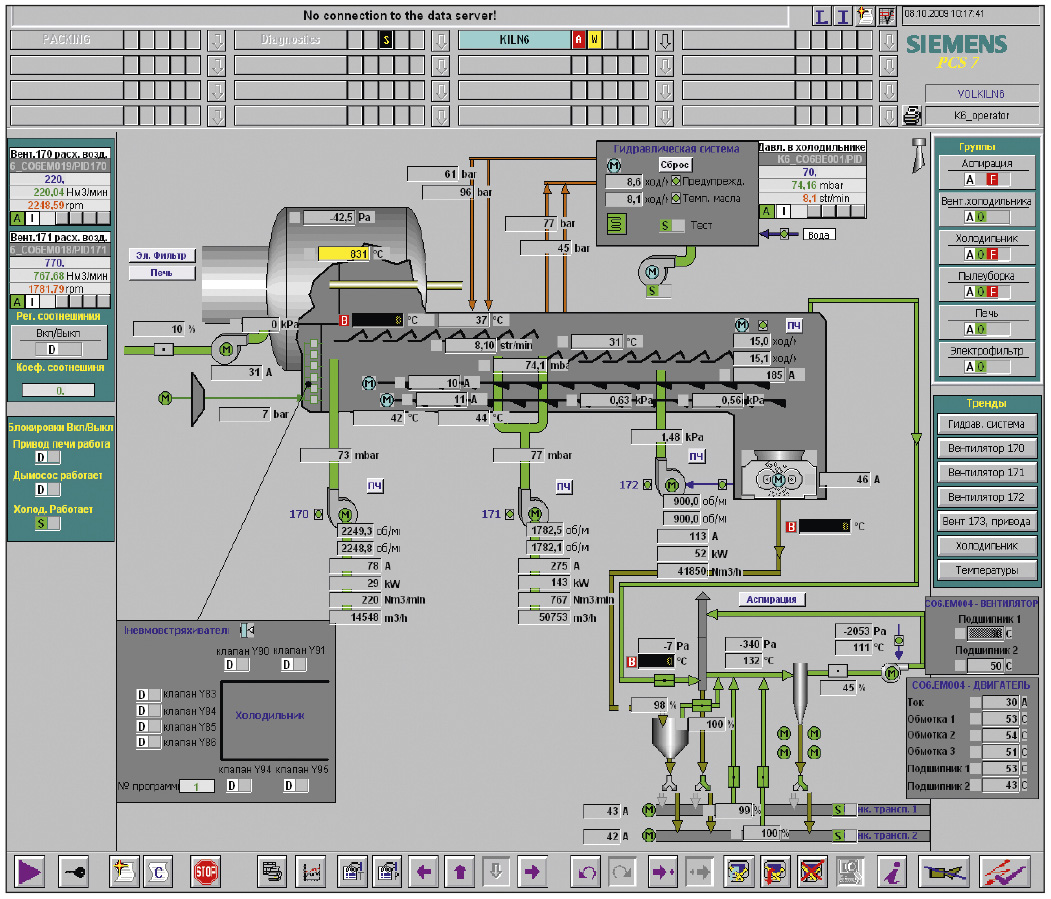Toggle the Тест S switch in hydraulic panel
1051x899 pixels.
(x=672, y=226)
